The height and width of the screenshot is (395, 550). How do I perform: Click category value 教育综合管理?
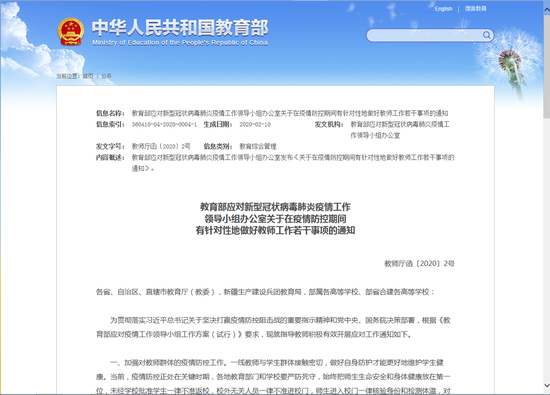click(x=258, y=146)
